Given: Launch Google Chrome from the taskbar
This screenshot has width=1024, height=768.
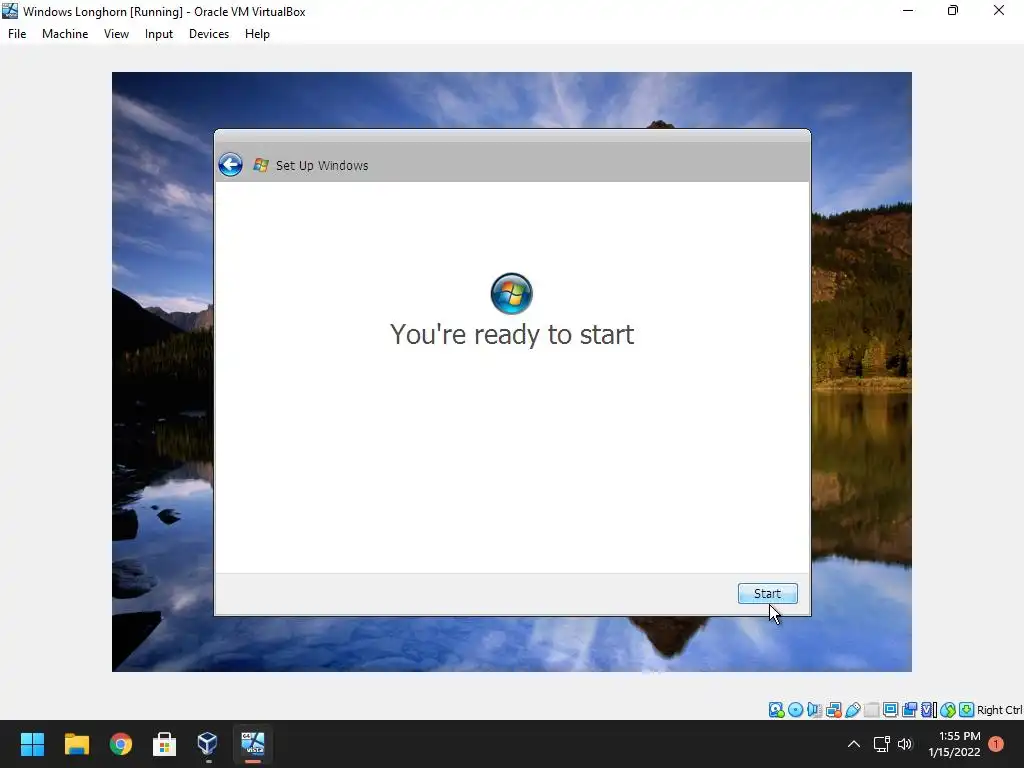Looking at the screenshot, I should coord(121,744).
